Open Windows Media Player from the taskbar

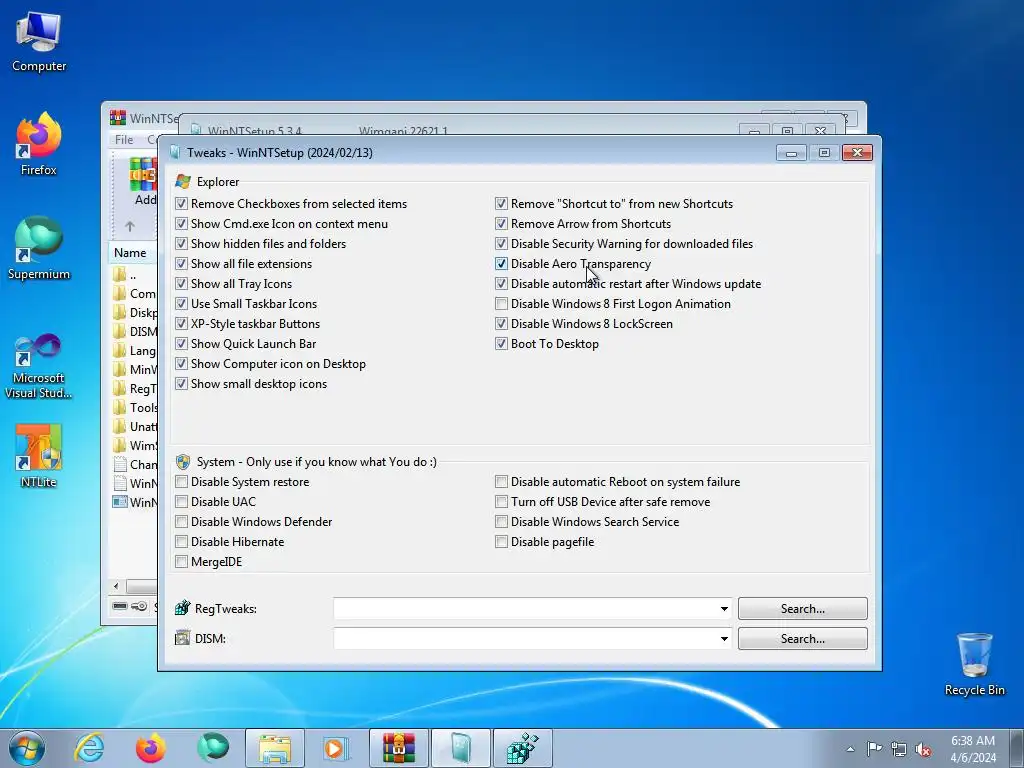[336, 748]
